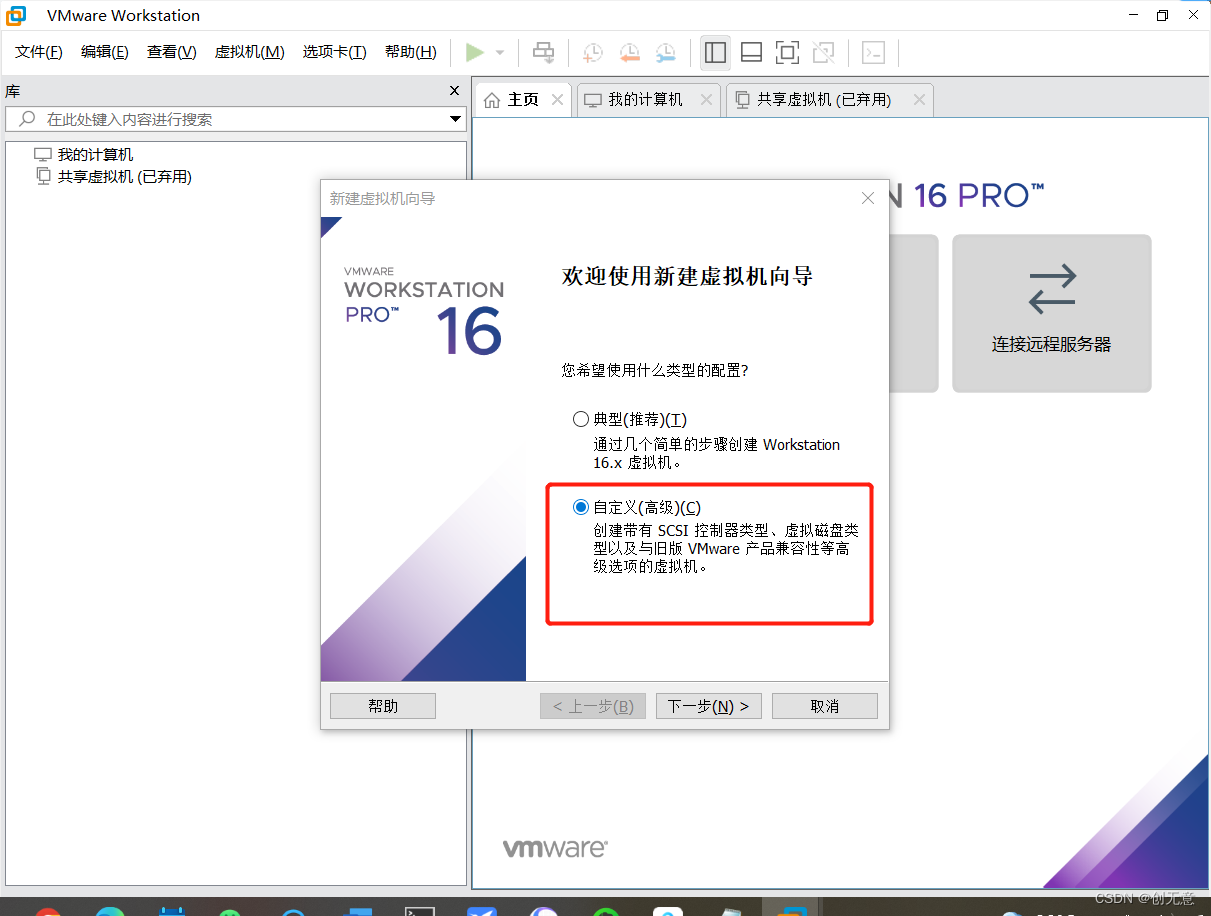Open the 帮助(H) menu

[411, 52]
